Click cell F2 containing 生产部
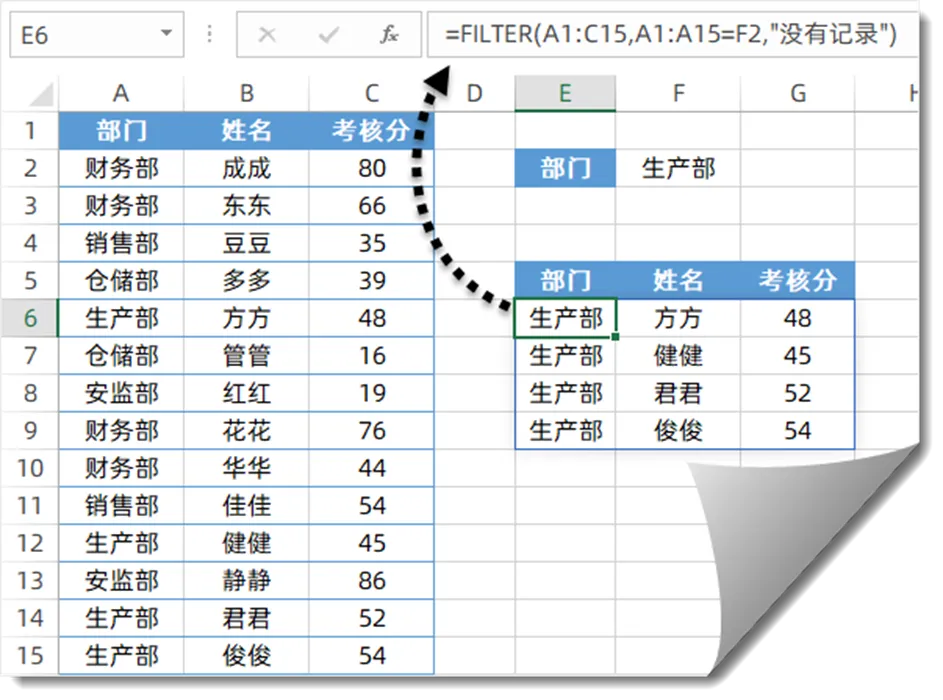Screen dimensions: 943x700 (x=678, y=168)
